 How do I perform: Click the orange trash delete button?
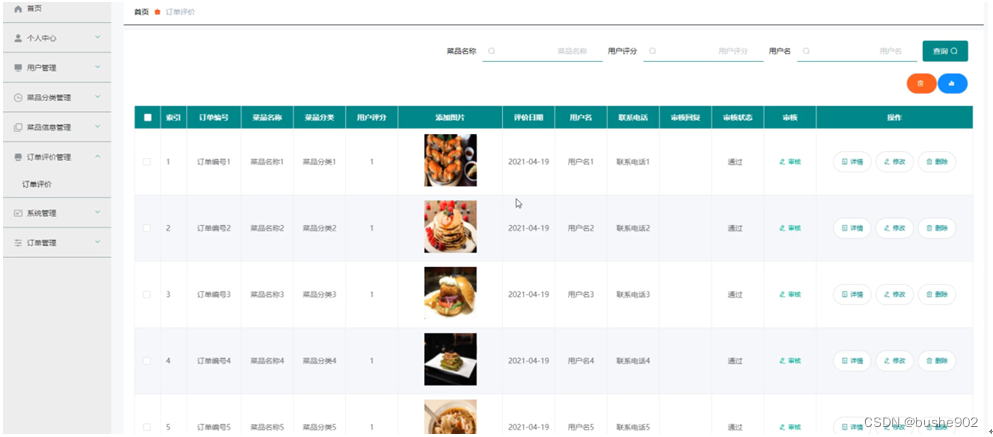pyautogui.click(x=921, y=84)
